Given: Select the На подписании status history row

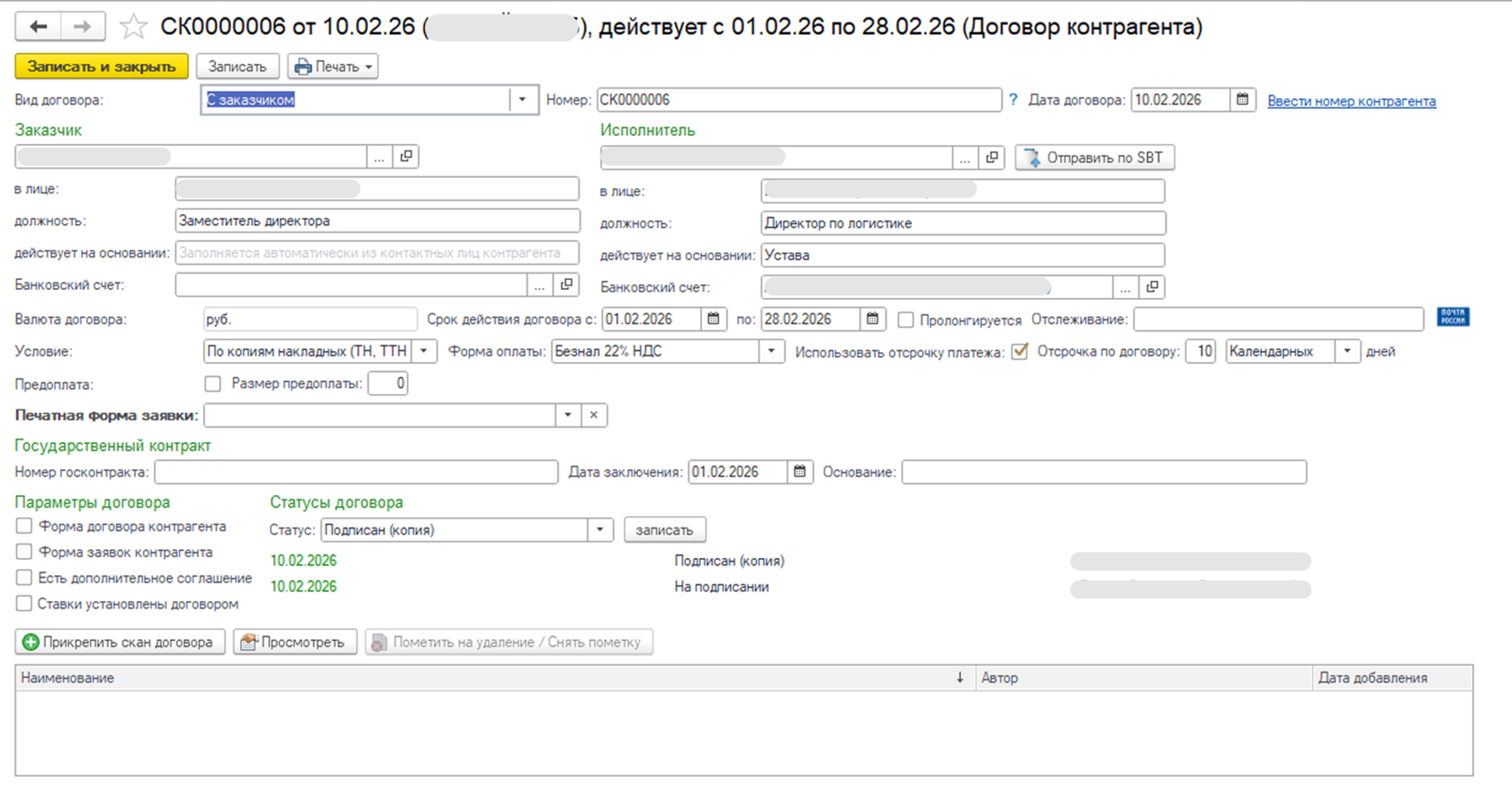Looking at the screenshot, I should pyautogui.click(x=790, y=587).
